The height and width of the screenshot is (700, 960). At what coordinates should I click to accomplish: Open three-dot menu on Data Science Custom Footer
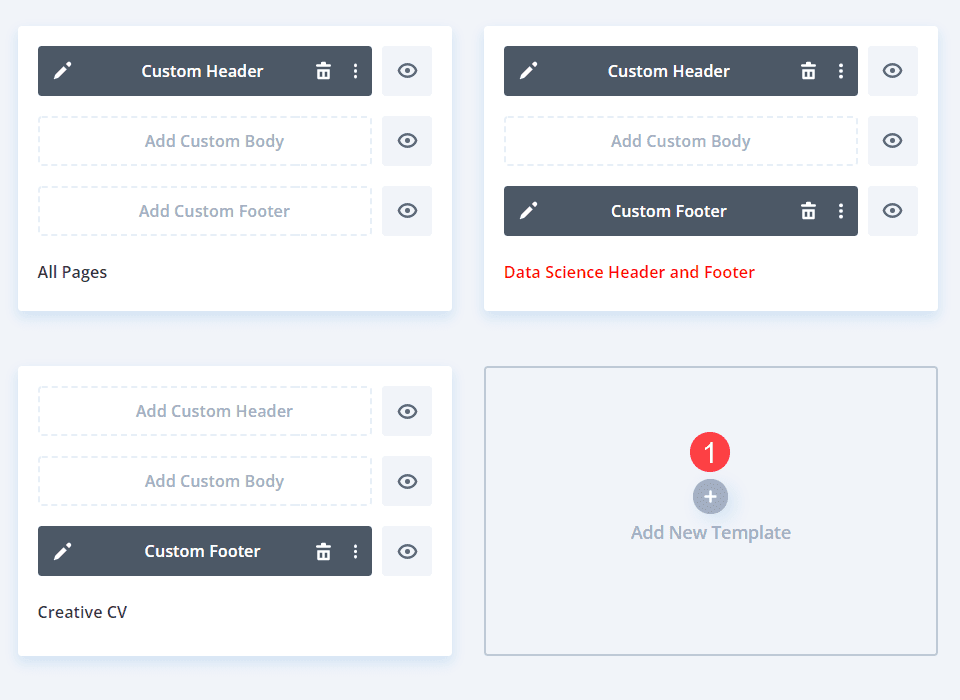point(840,211)
